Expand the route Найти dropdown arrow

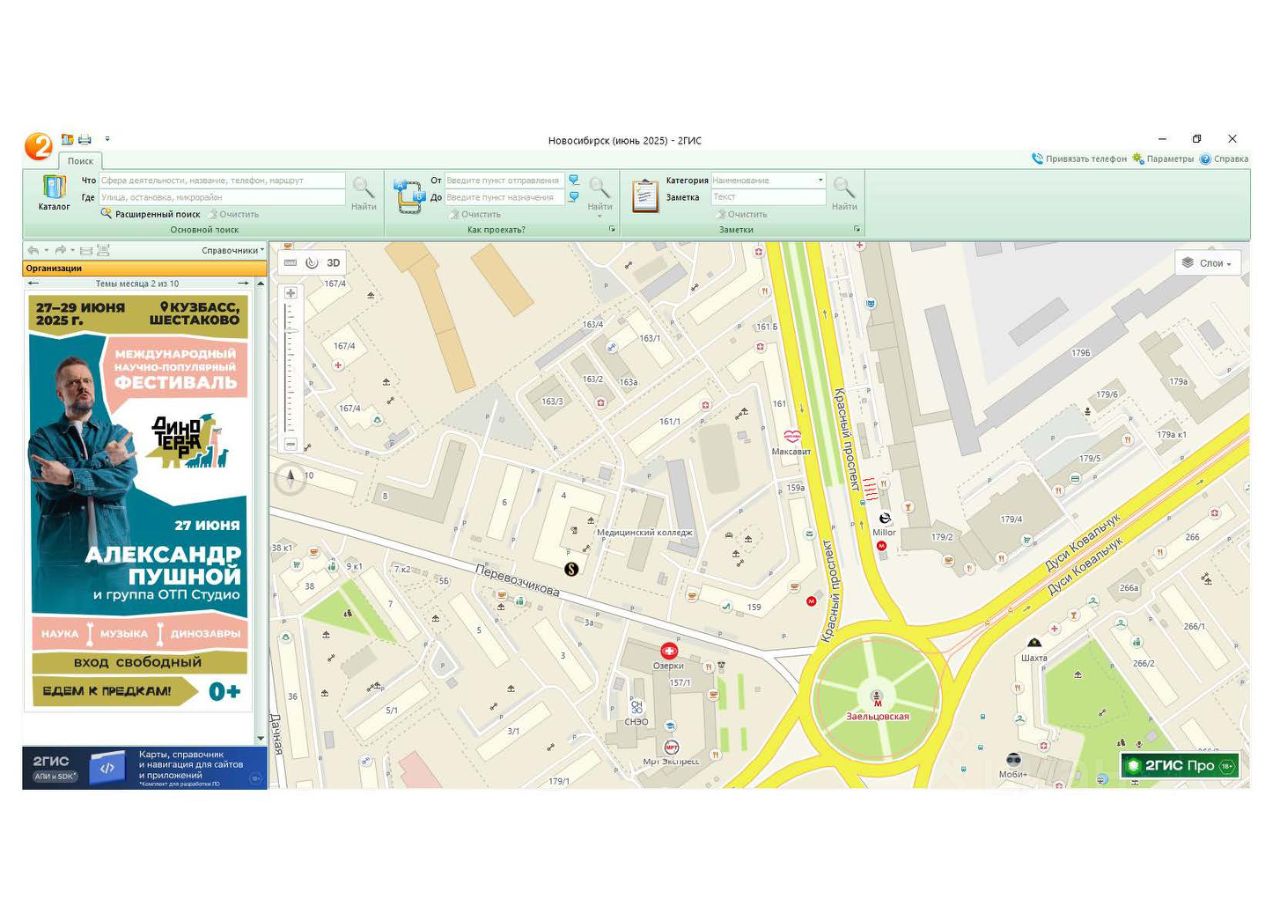point(600,216)
